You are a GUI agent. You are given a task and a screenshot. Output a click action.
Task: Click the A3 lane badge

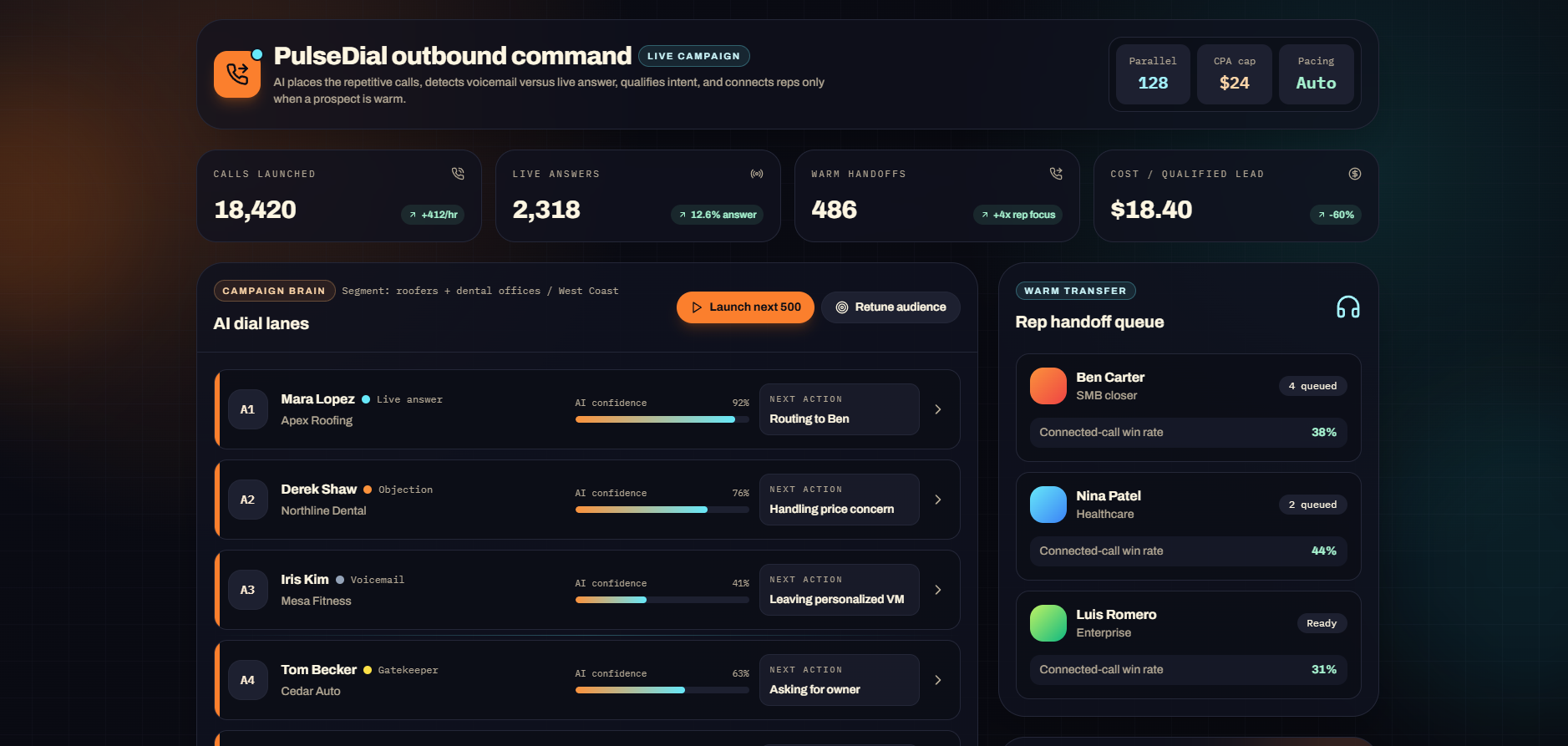click(248, 590)
